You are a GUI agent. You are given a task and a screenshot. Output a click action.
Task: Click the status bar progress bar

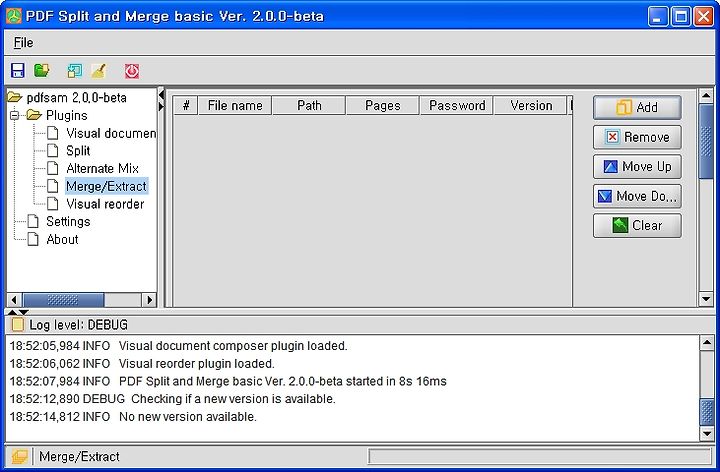point(540,456)
